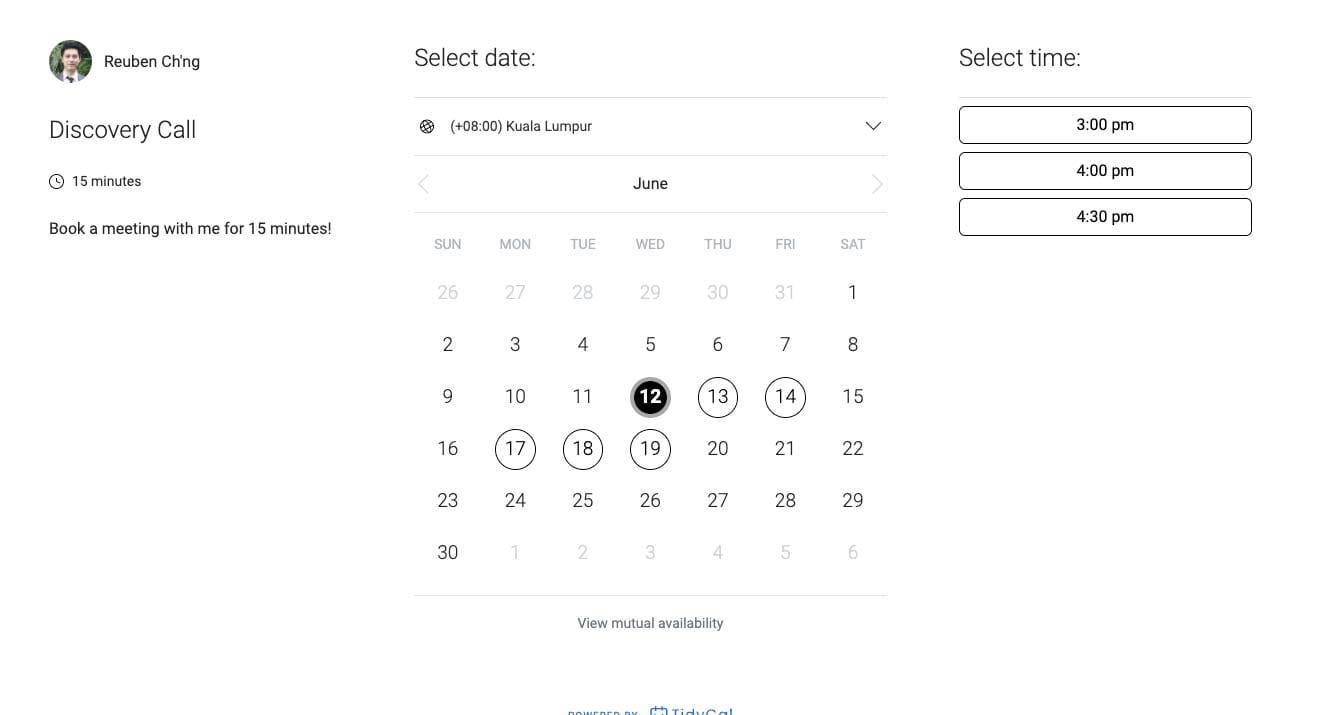The width and height of the screenshot is (1325, 715).
Task: Select June 19 on the calendar
Action: (x=650, y=449)
